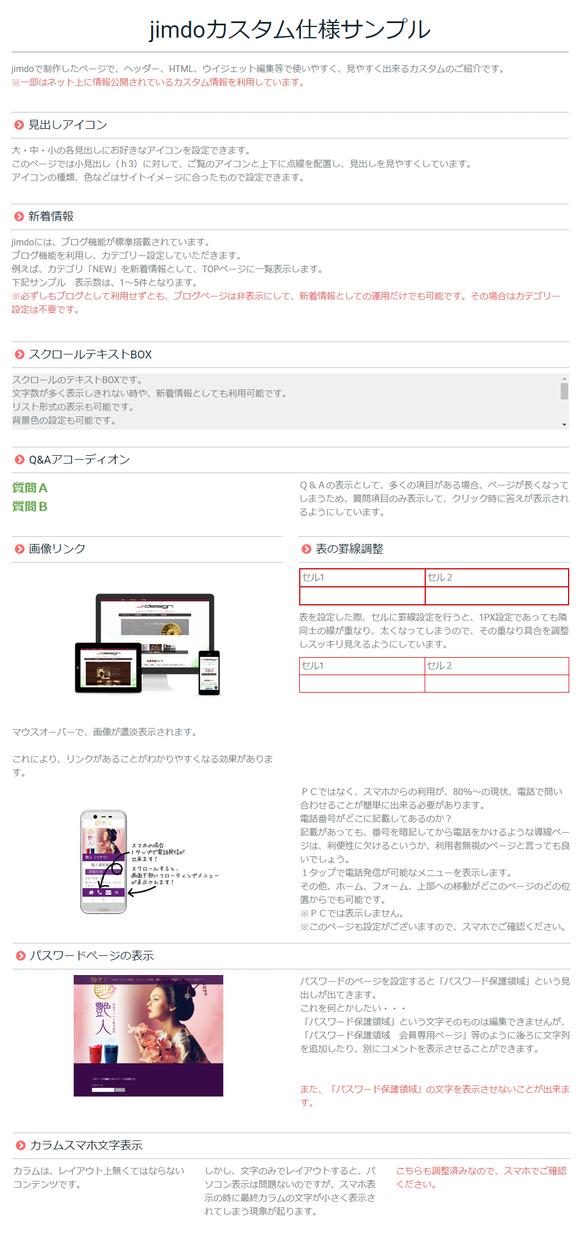
Task: Expand the 質問B accordion item
Action: (x=30, y=506)
